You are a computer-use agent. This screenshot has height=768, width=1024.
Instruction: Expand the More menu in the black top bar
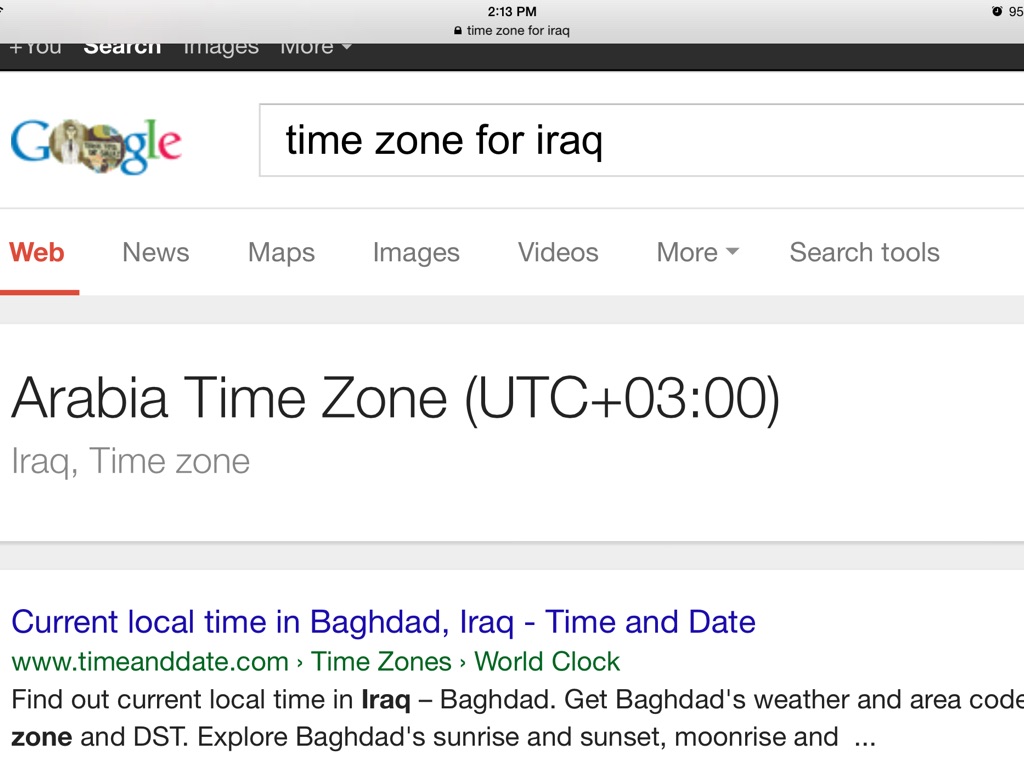point(315,47)
